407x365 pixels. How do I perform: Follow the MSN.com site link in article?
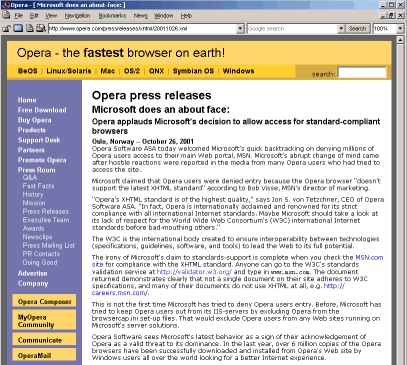coord(369,258)
